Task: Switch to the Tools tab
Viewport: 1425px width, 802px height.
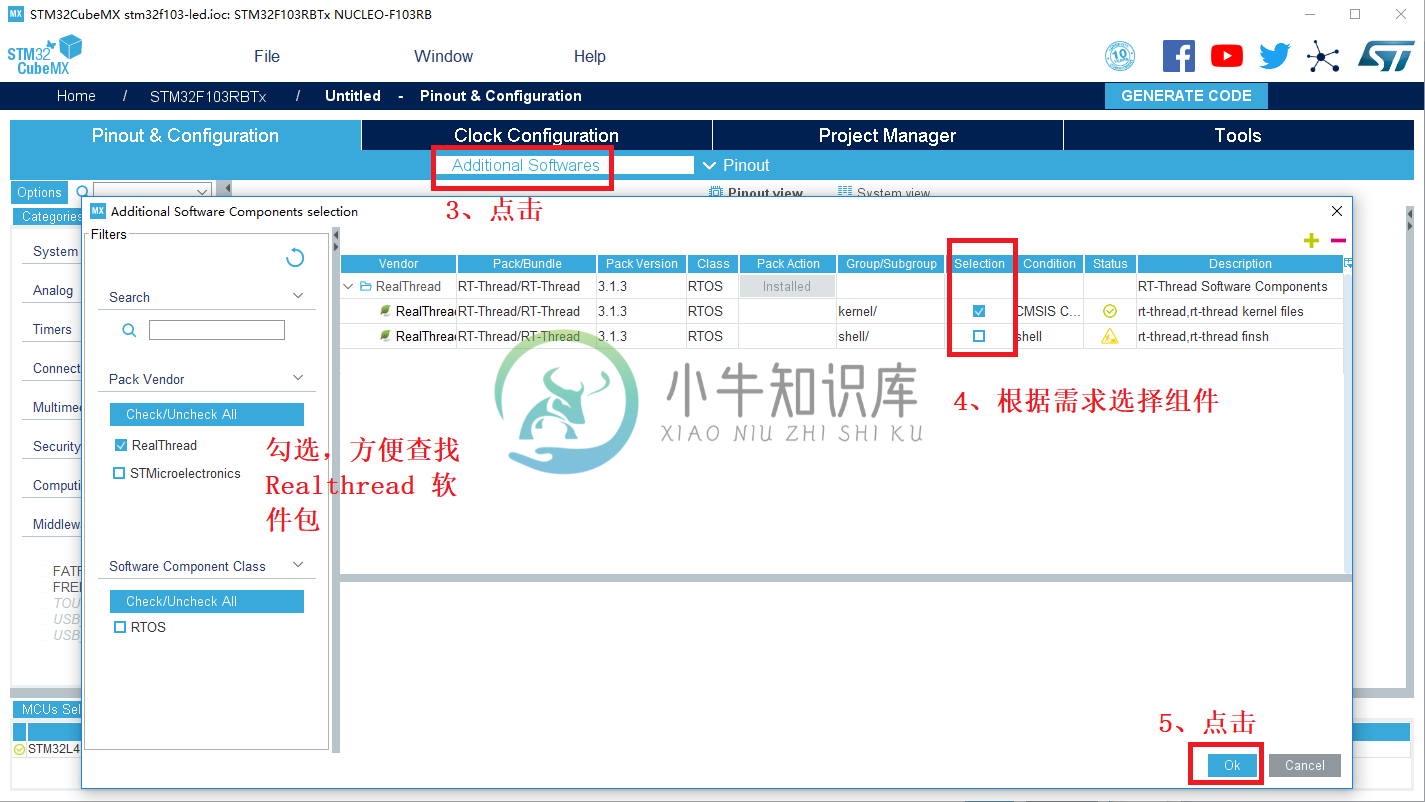Action: (x=1238, y=135)
